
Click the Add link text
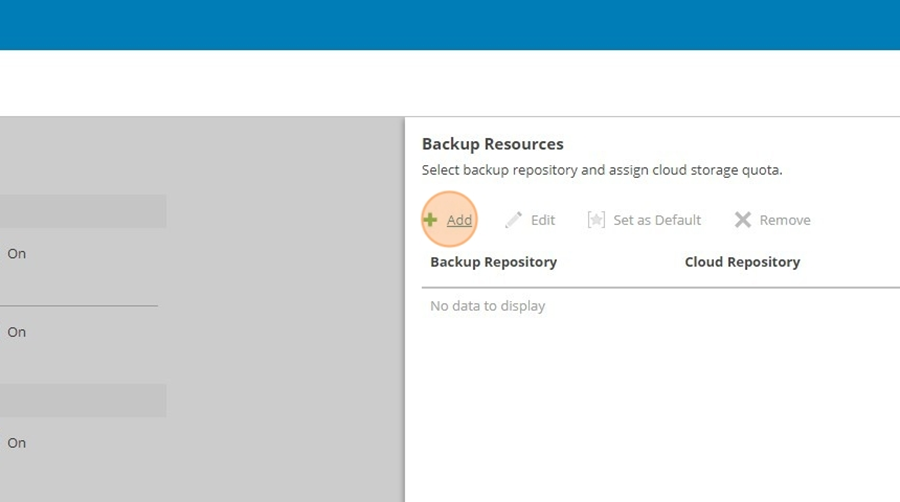pyautogui.click(x=459, y=220)
